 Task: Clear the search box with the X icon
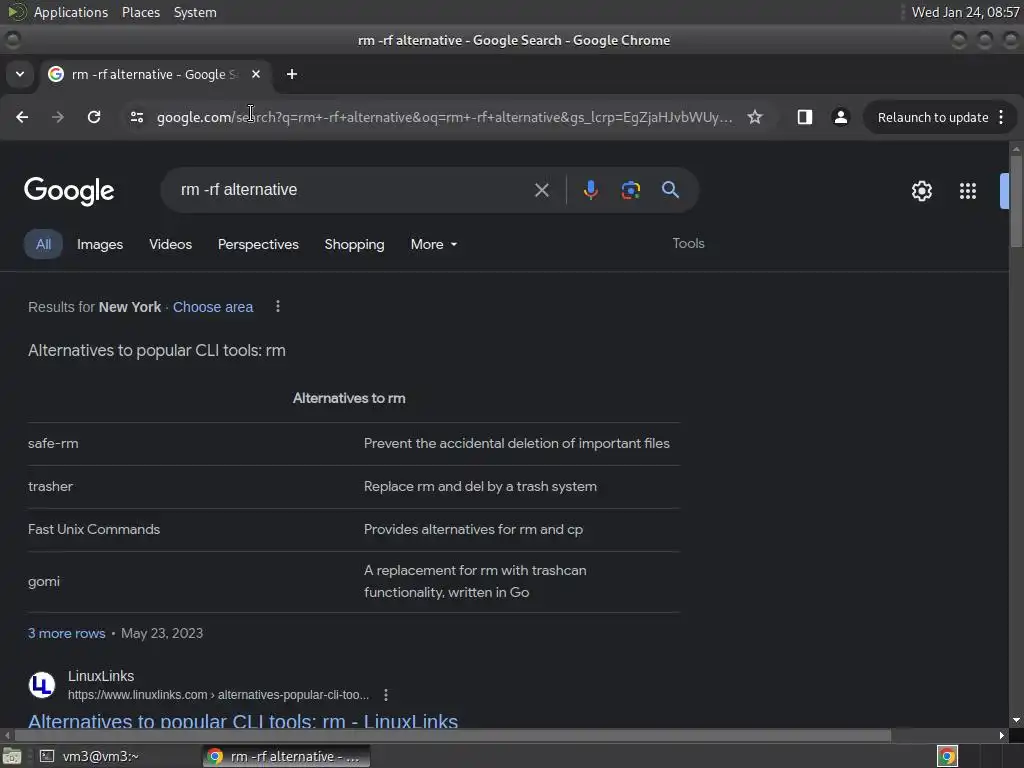541,190
